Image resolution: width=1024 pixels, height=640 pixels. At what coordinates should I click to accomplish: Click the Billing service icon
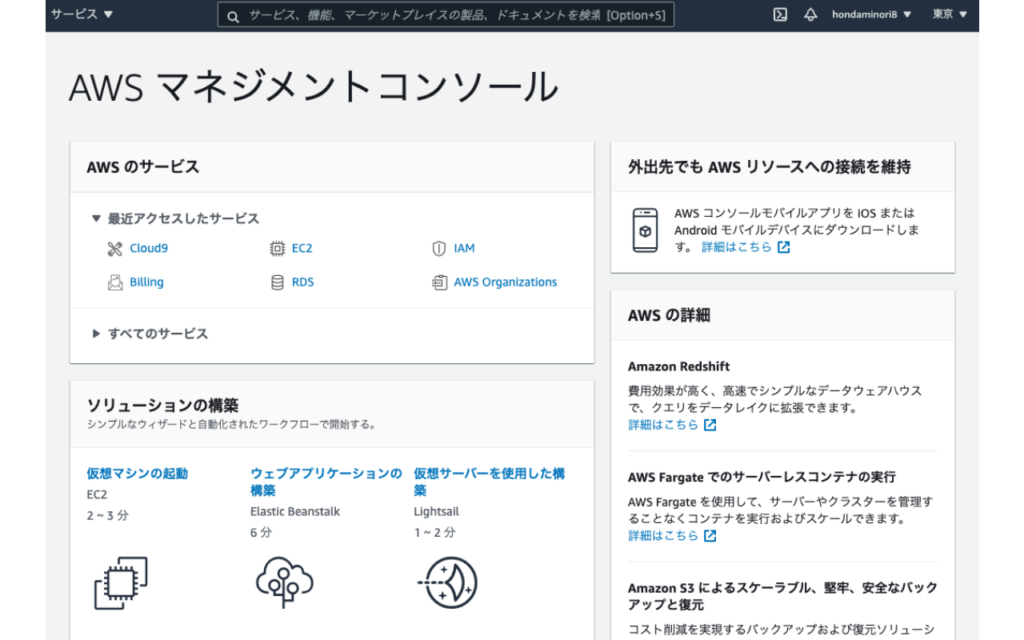[115, 283]
